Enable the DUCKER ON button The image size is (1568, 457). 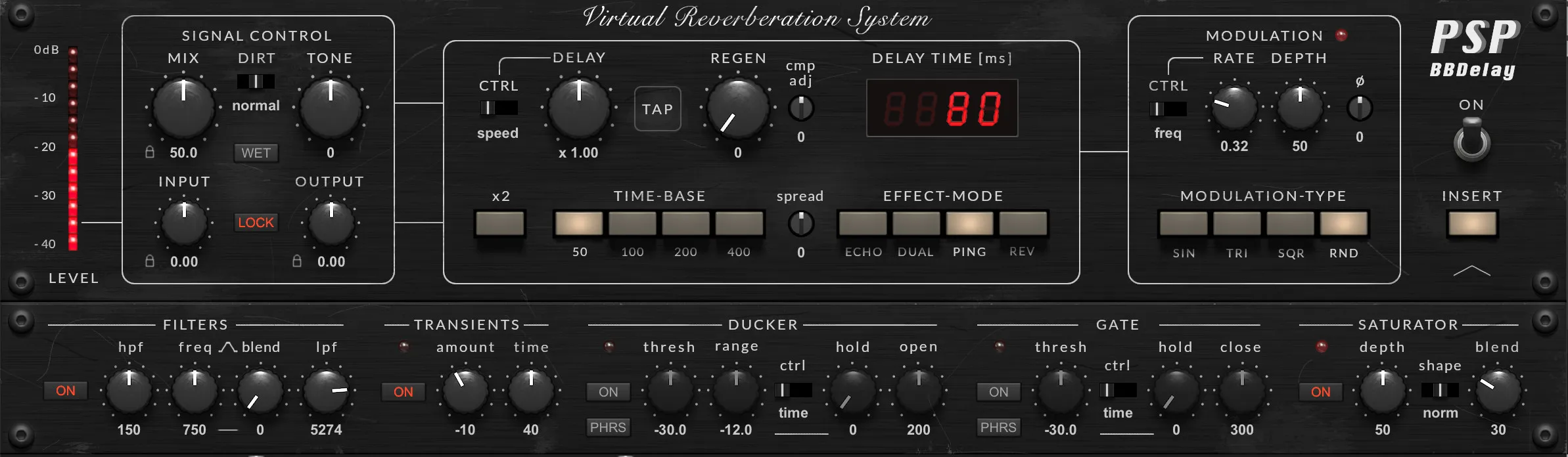coord(608,392)
